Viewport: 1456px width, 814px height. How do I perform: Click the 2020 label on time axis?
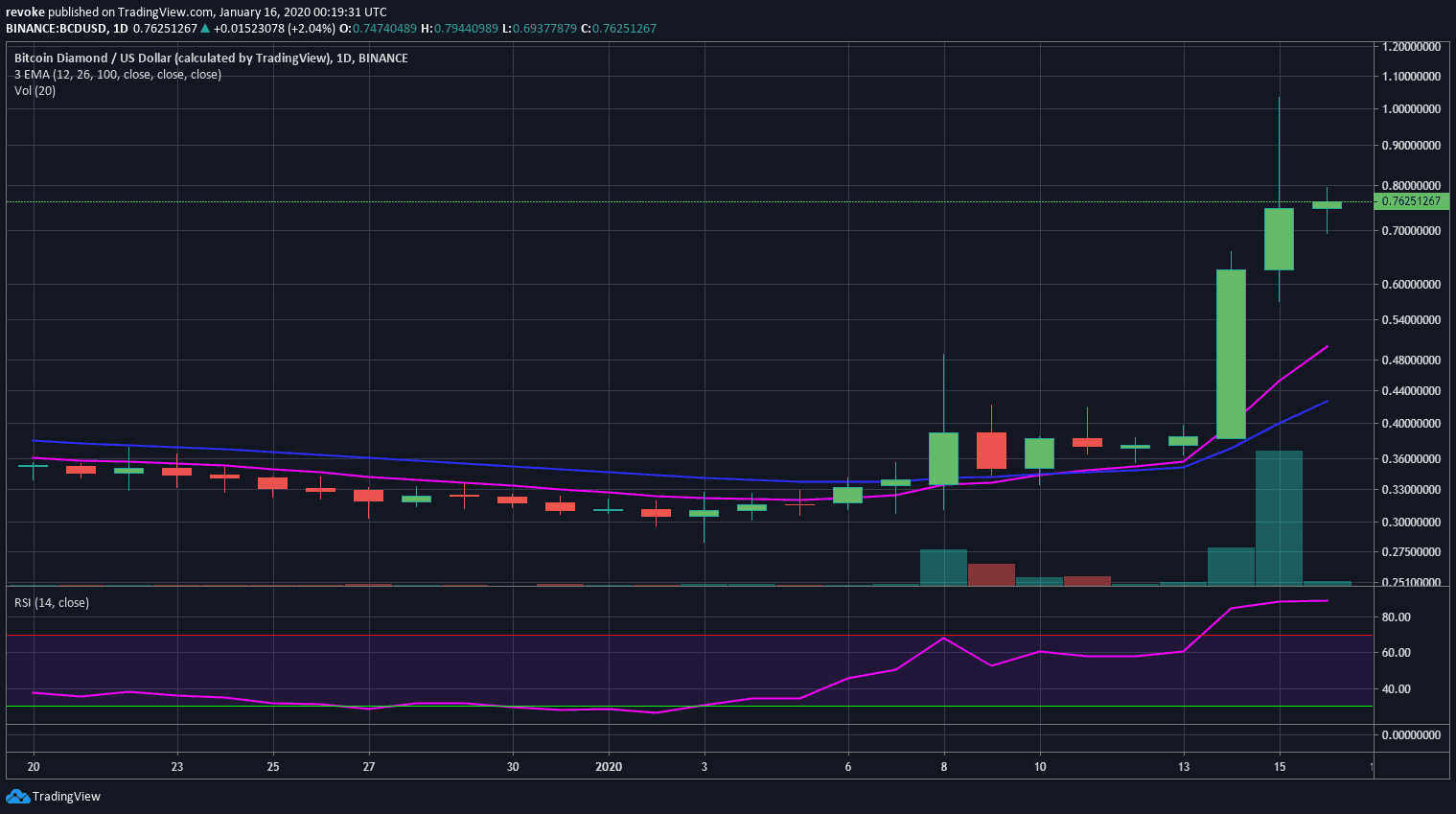point(609,767)
